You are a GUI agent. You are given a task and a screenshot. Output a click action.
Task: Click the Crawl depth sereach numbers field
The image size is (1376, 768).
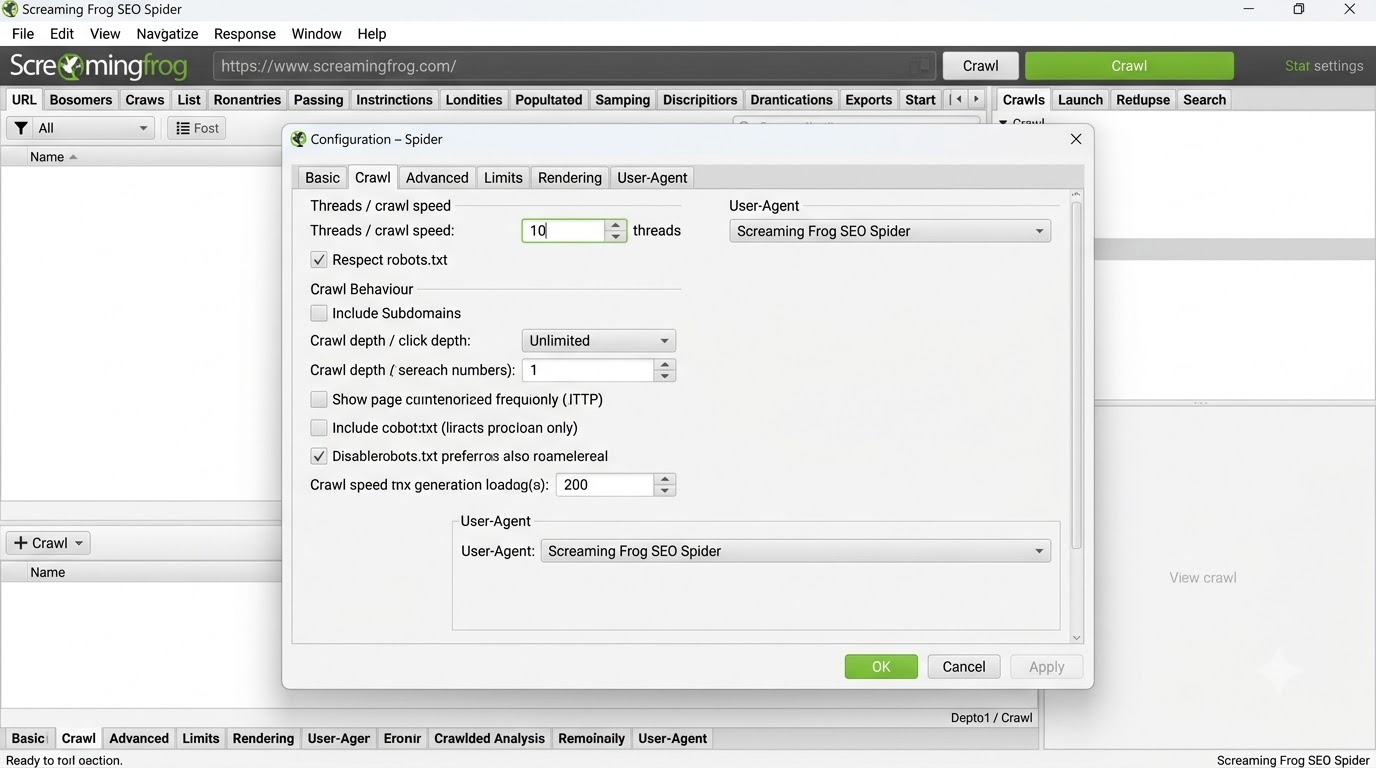pyautogui.click(x=588, y=370)
